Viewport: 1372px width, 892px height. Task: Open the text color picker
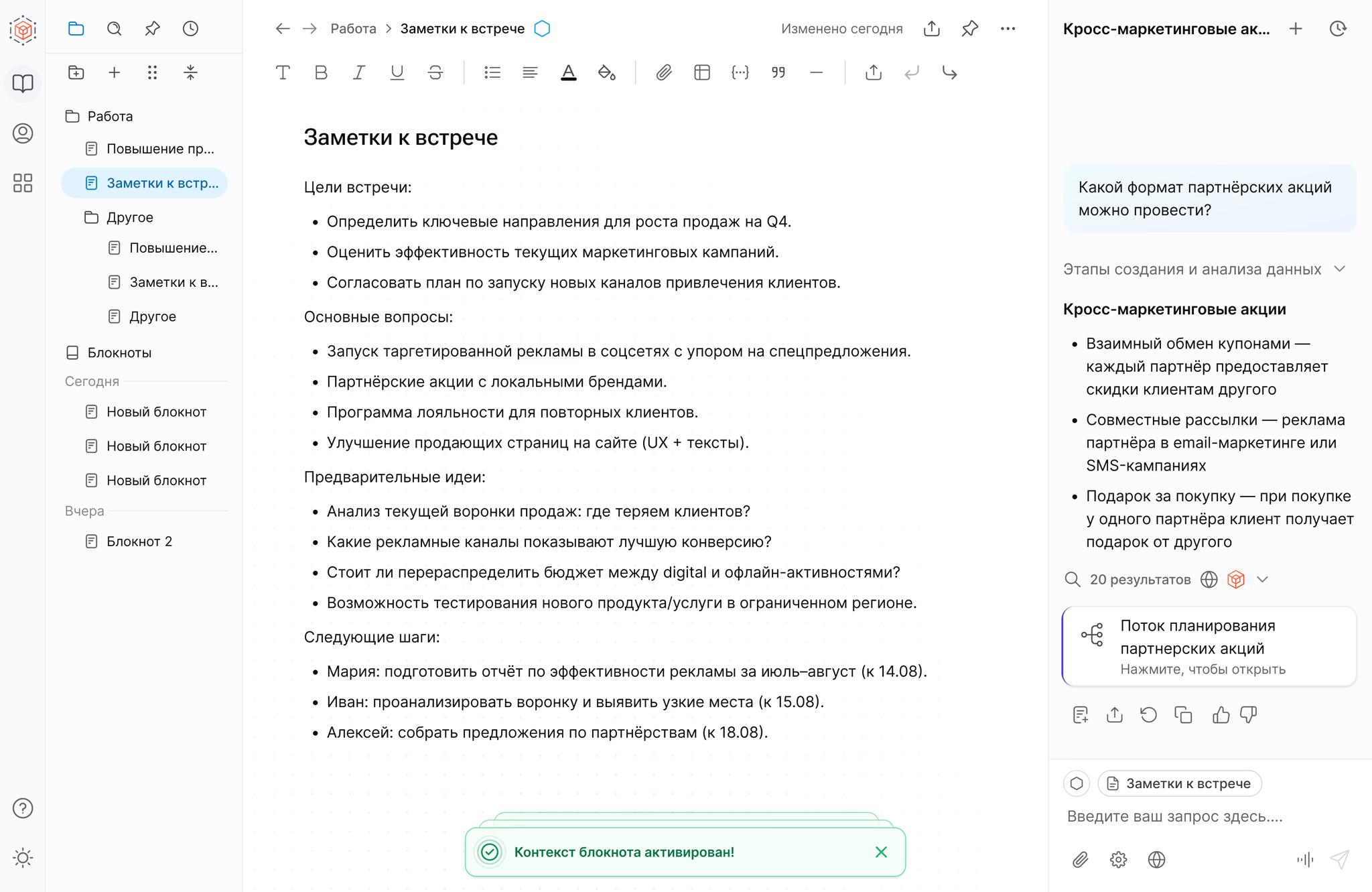click(568, 73)
